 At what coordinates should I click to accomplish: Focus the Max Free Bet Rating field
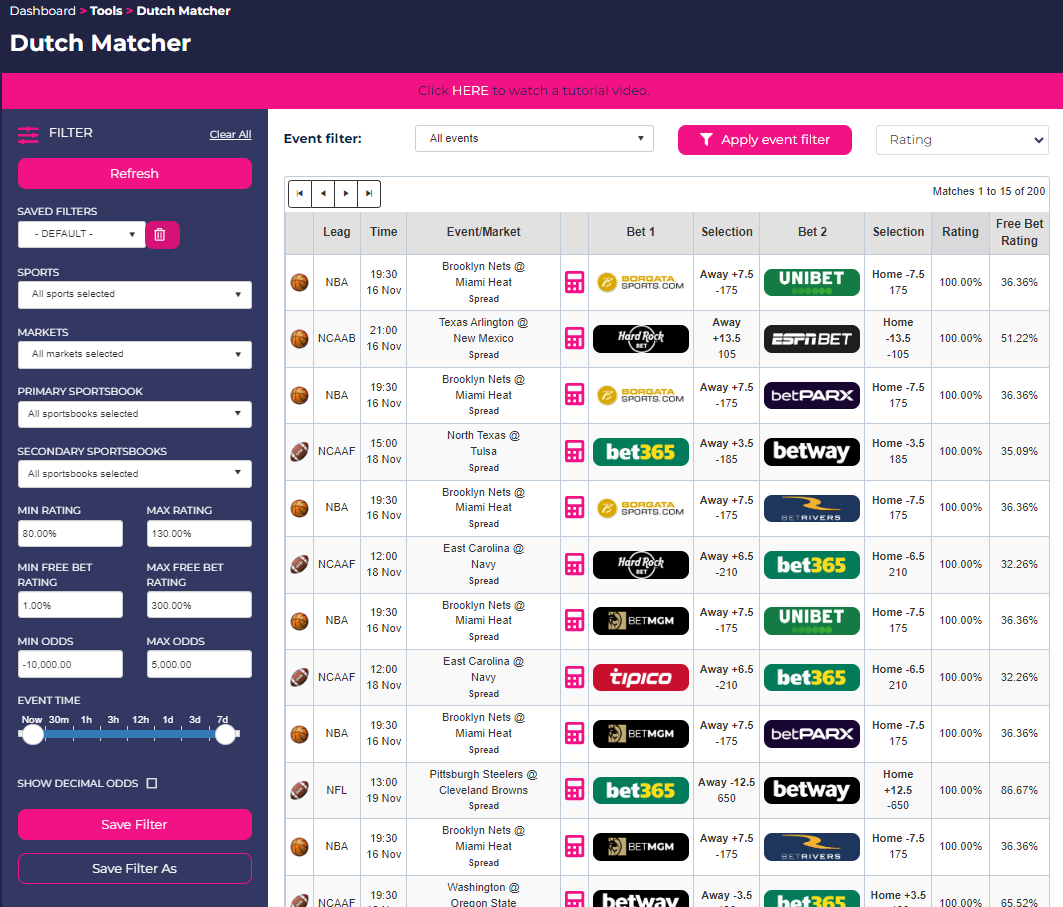[199, 605]
